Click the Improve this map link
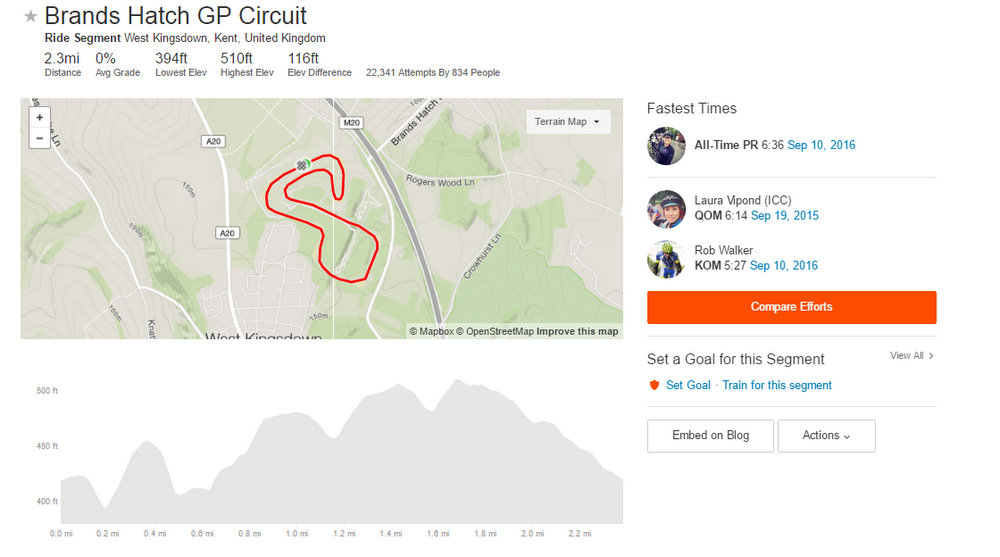Screen dimensions: 1000x557 coord(577,332)
